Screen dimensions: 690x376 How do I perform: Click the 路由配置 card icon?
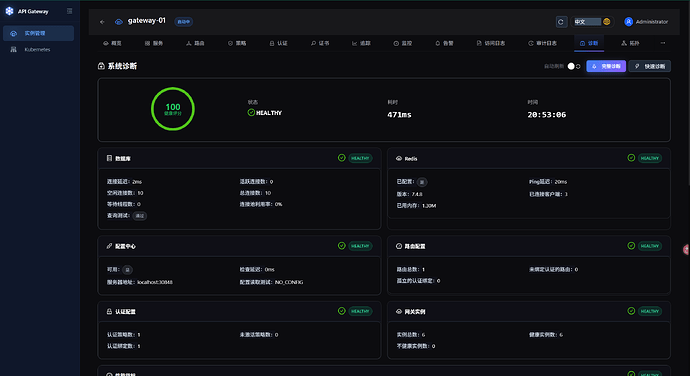399,246
